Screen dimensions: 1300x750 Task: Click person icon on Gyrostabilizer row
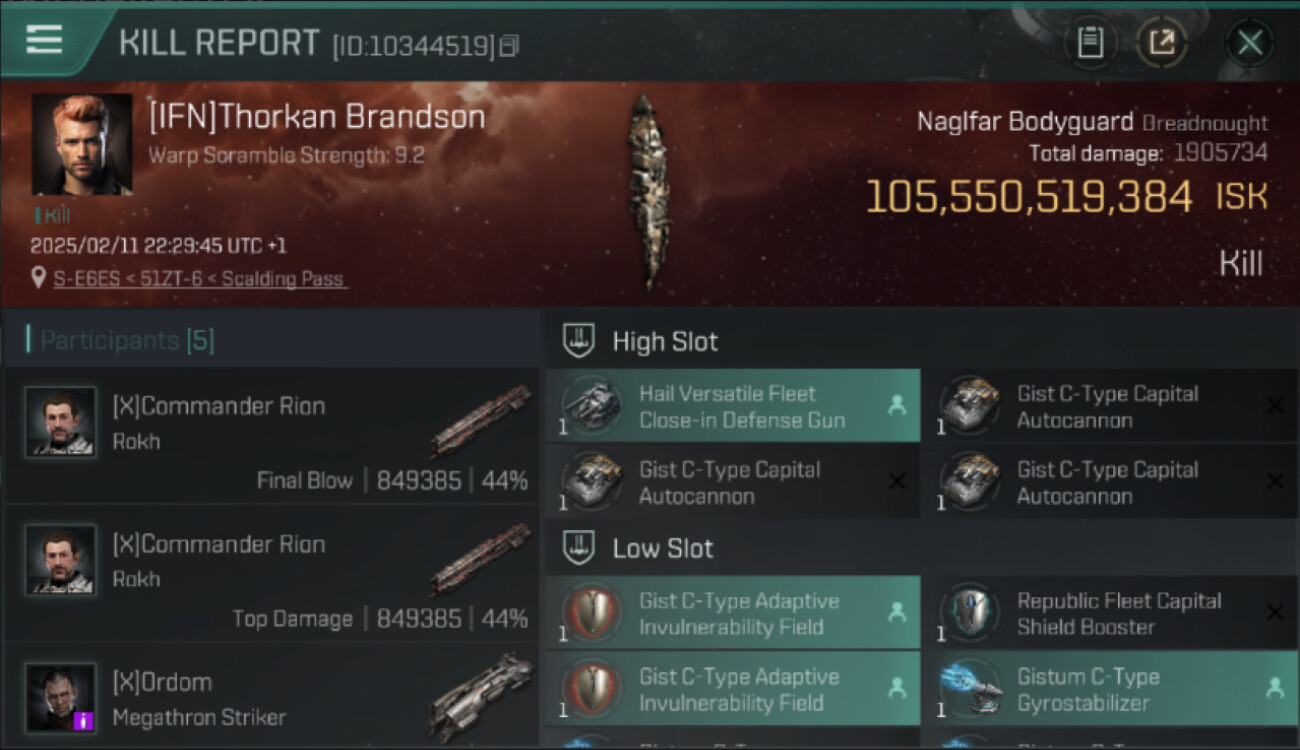click(1275, 688)
